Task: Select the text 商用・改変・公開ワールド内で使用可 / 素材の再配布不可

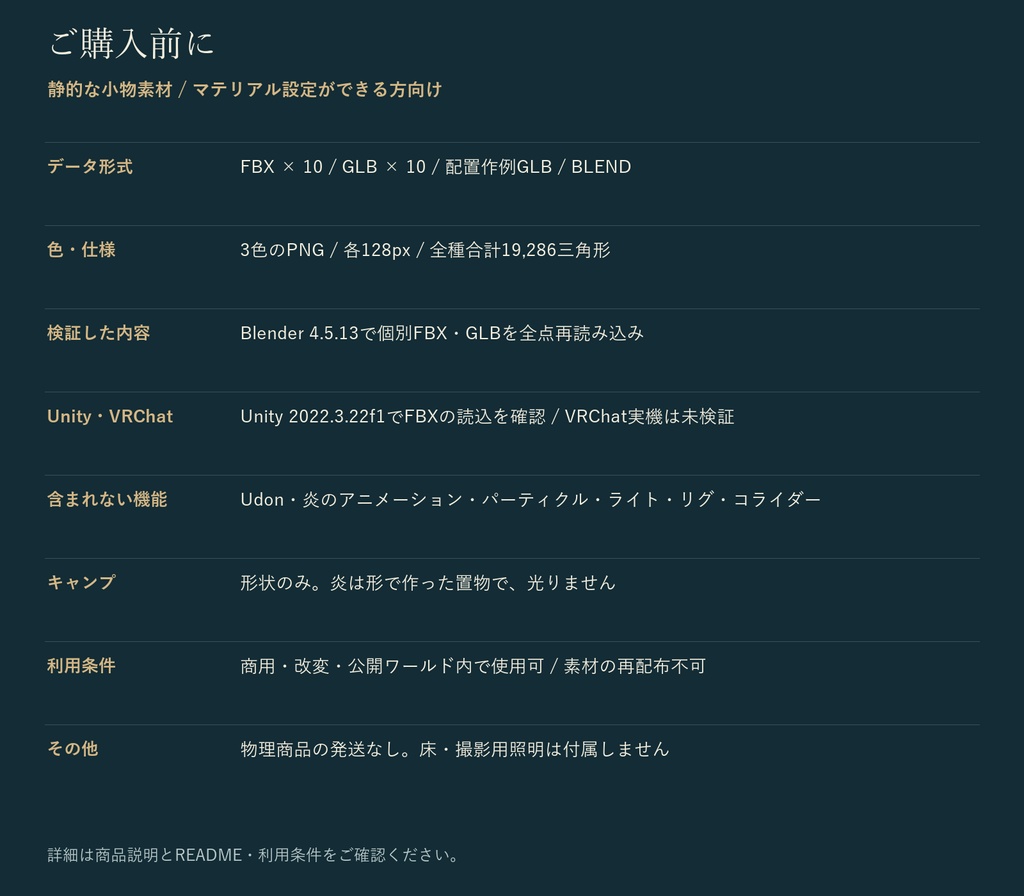Action: click(x=473, y=665)
